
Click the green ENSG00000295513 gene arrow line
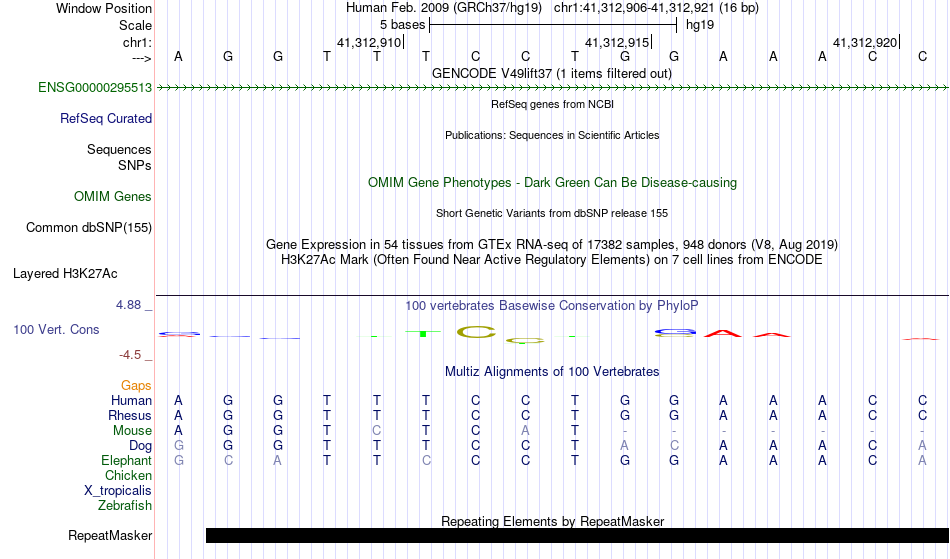pos(552,88)
